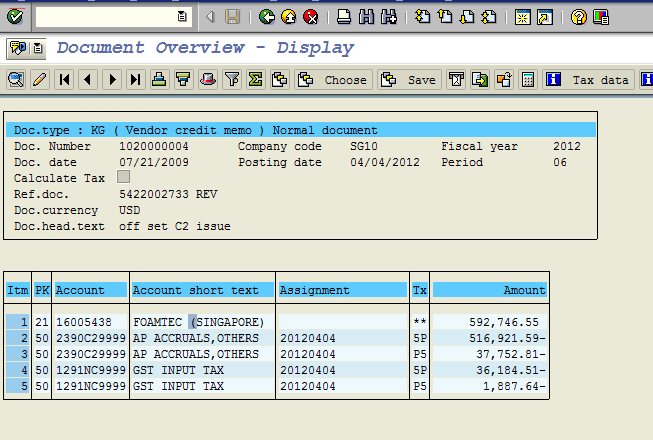Go to previous page icon

click(445, 17)
